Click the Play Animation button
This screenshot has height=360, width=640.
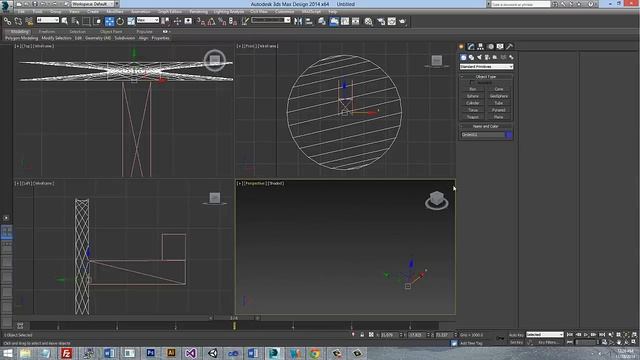pyautogui.click(x=586, y=335)
